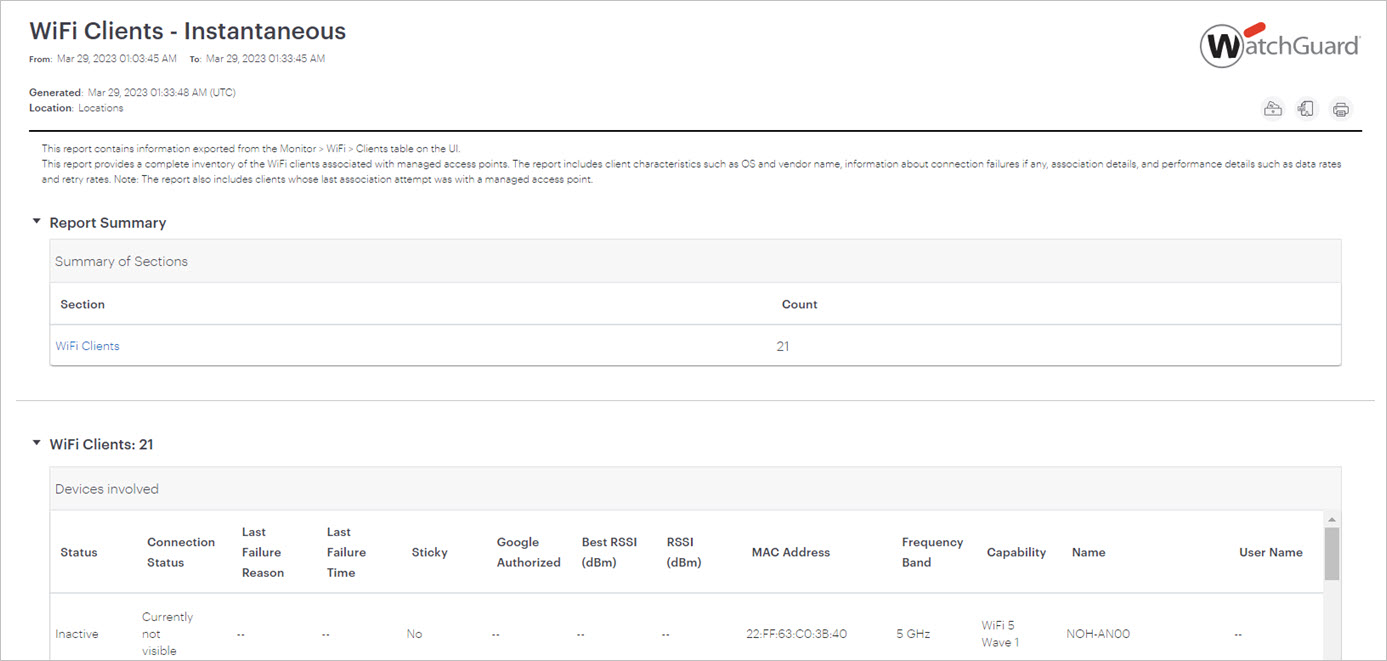Image resolution: width=1387 pixels, height=661 pixels.
Task: Click the NOH-AN00 client name cell
Action: [1098, 634]
